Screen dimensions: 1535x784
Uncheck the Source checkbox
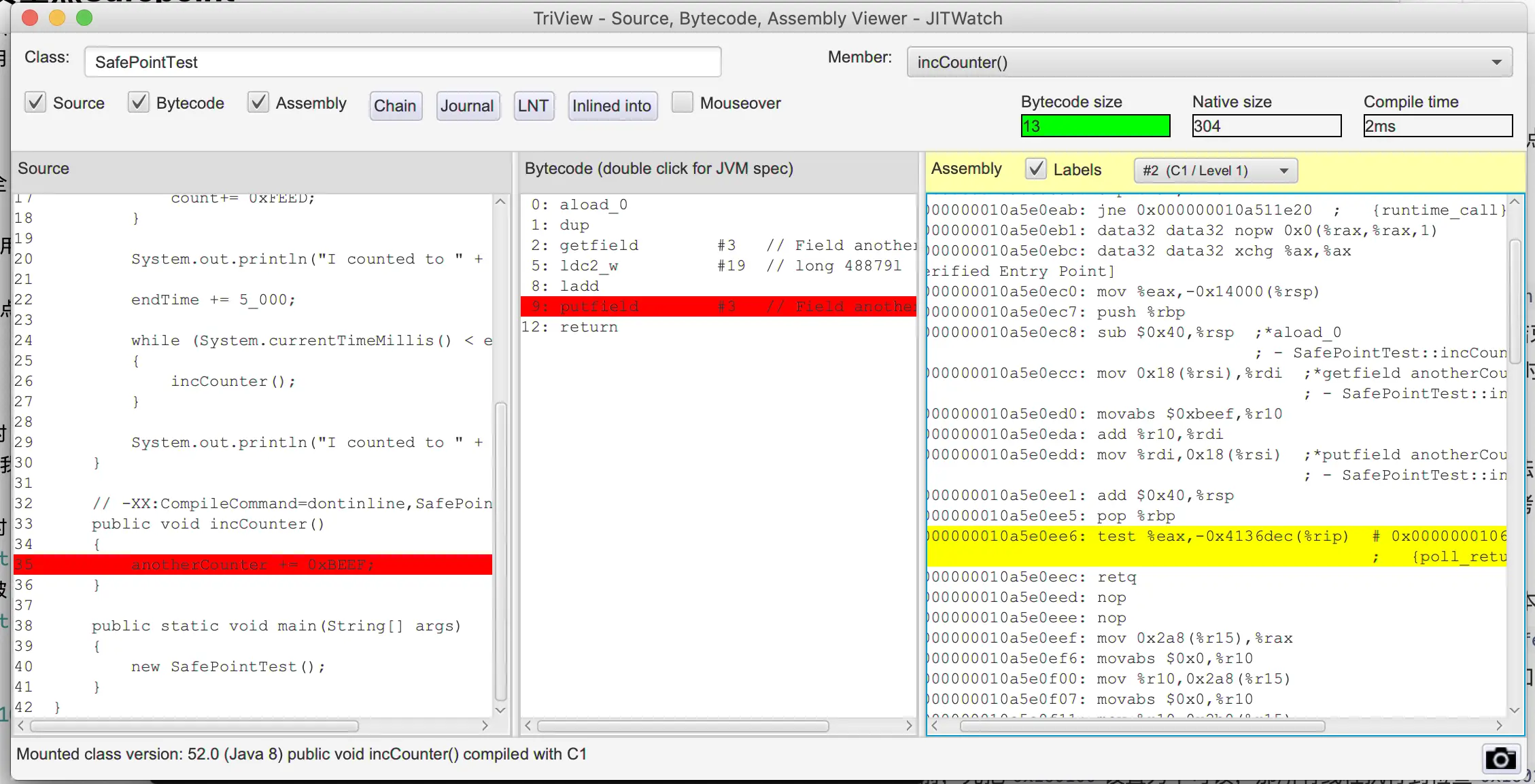[35, 103]
